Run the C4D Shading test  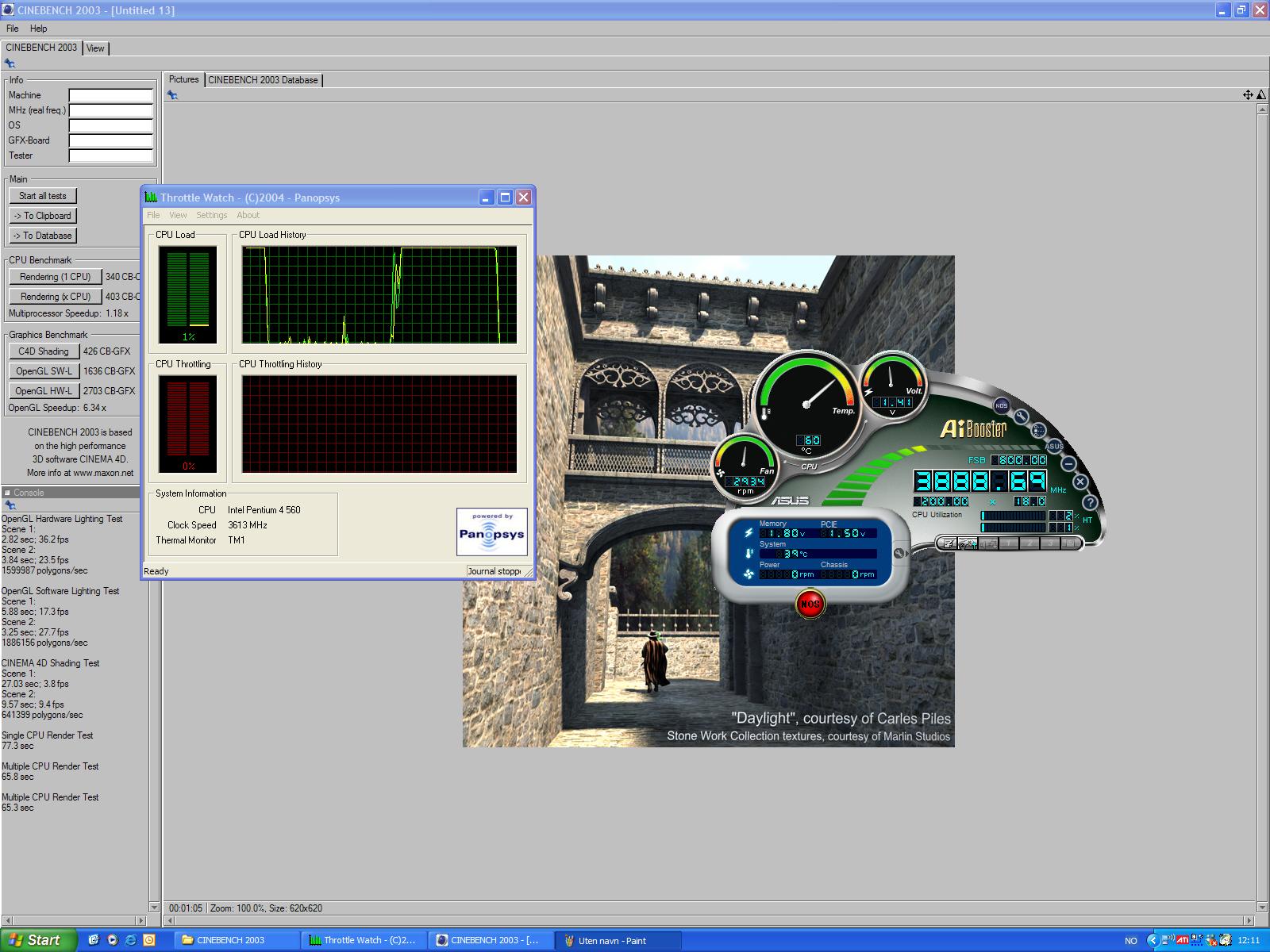tap(44, 351)
